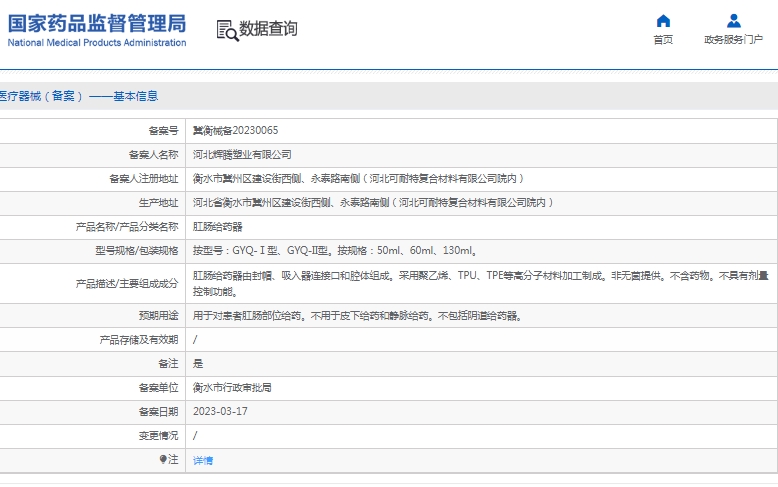Click the 产品描述/主要组成成分 label
The image size is (778, 487).
point(127,284)
